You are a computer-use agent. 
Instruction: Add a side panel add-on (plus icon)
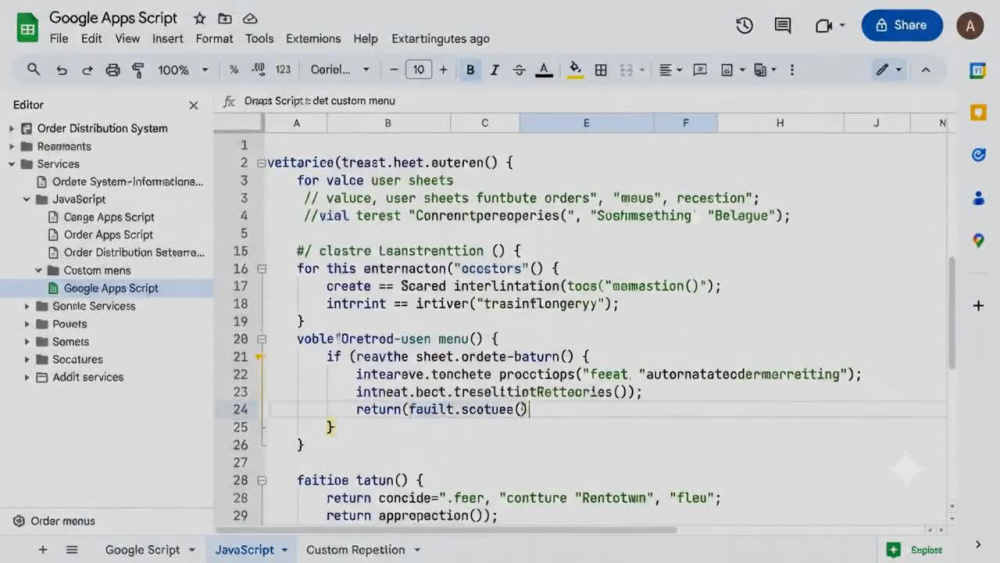pos(978,305)
